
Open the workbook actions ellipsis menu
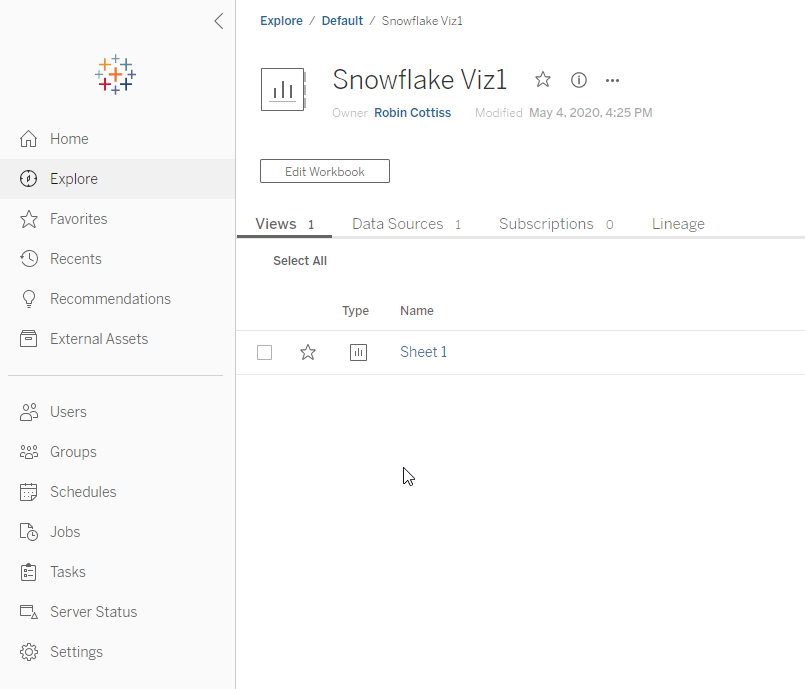(x=612, y=81)
